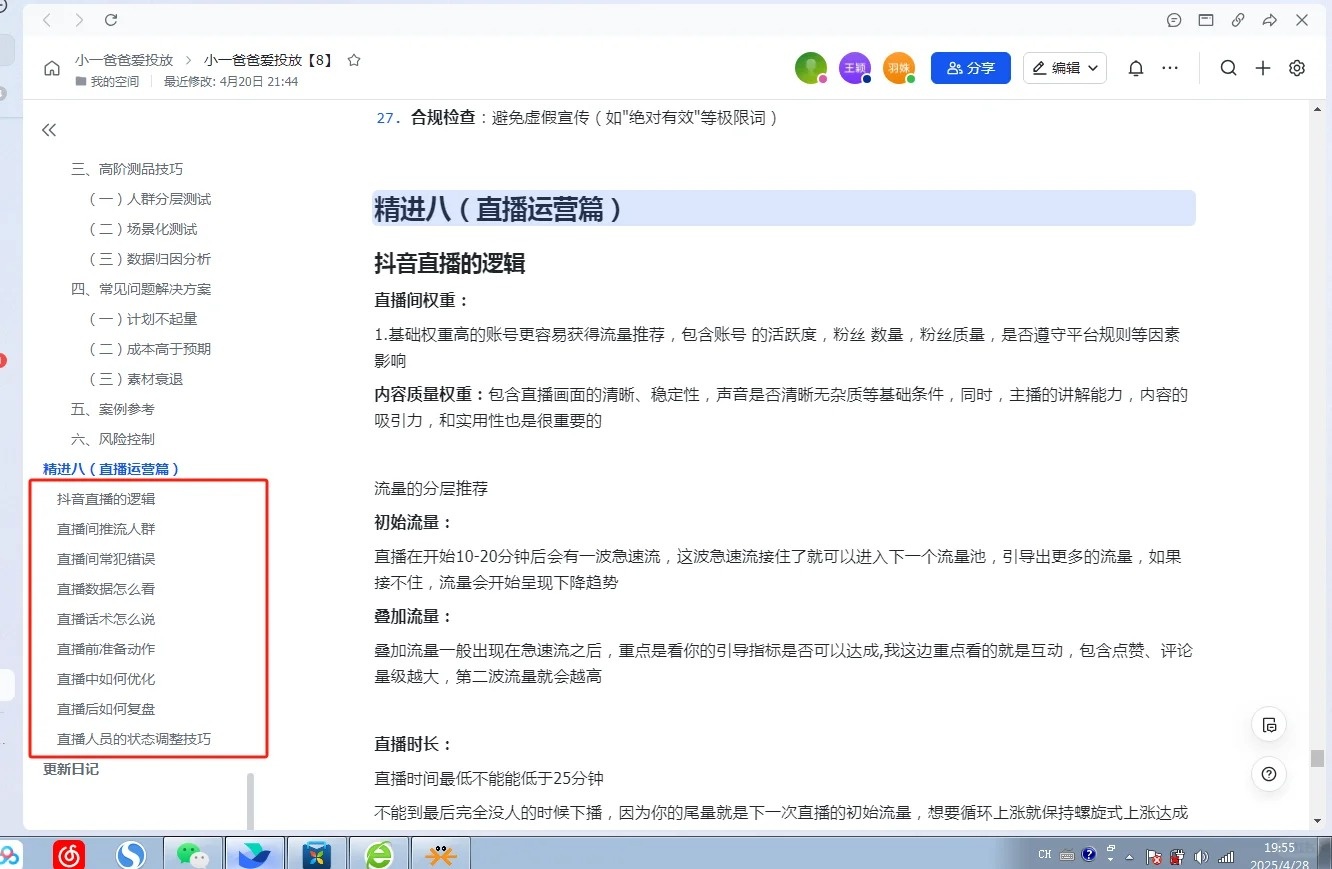The width and height of the screenshot is (1332, 869).
Task: Open the window layout icon
Action: pyautogui.click(x=1206, y=20)
